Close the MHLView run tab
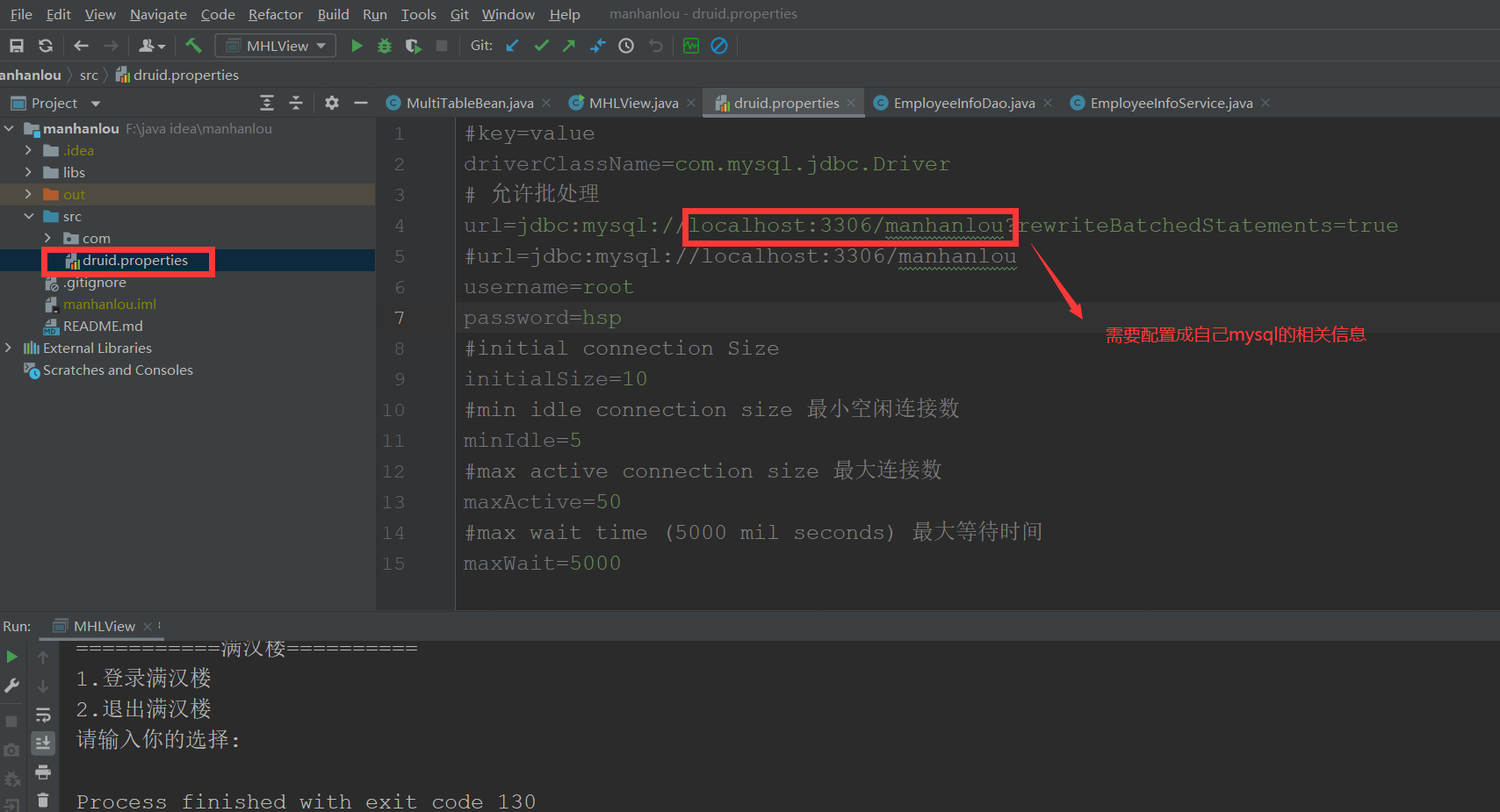 [x=148, y=626]
